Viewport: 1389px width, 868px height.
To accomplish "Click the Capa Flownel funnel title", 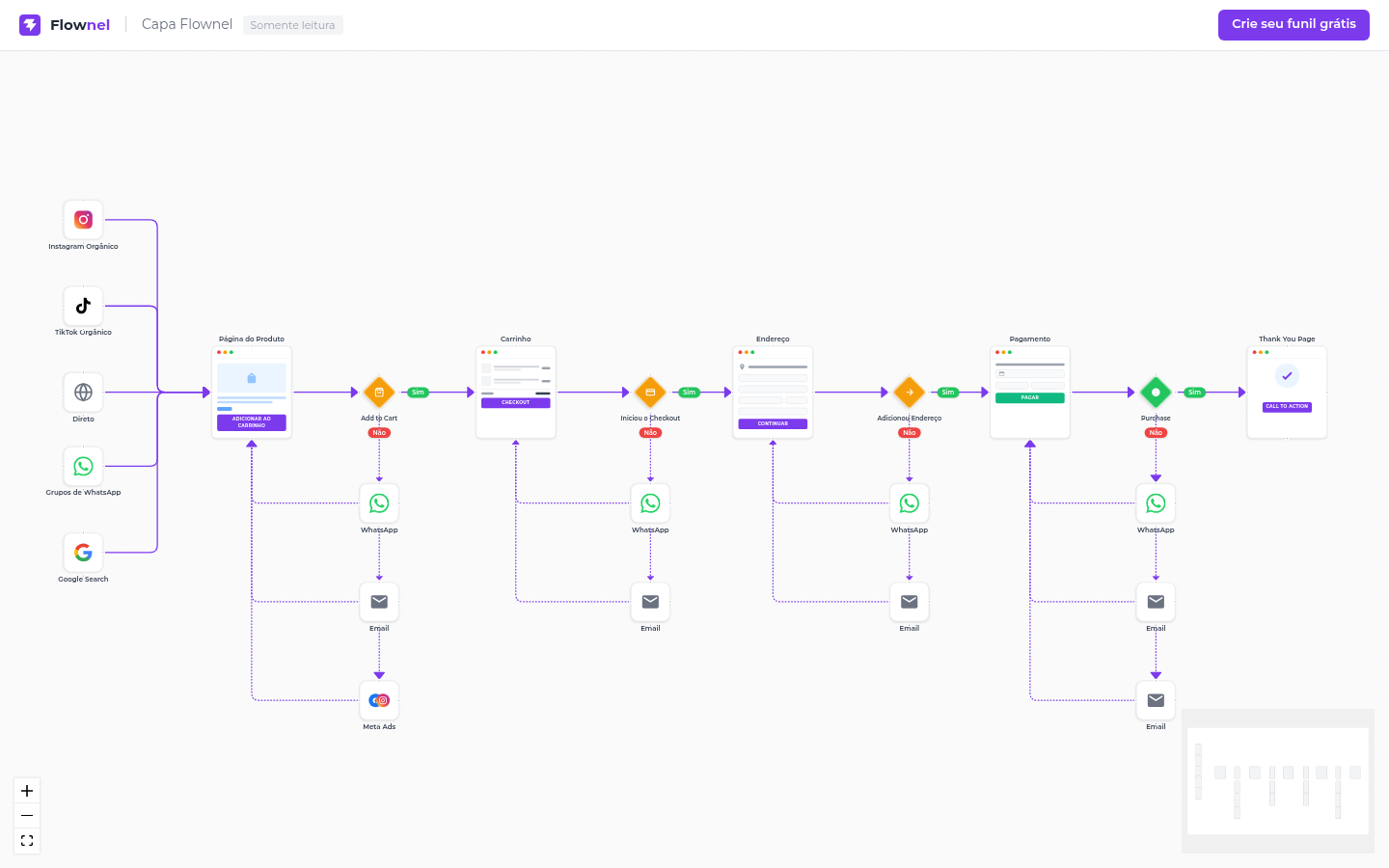I will point(187,24).
